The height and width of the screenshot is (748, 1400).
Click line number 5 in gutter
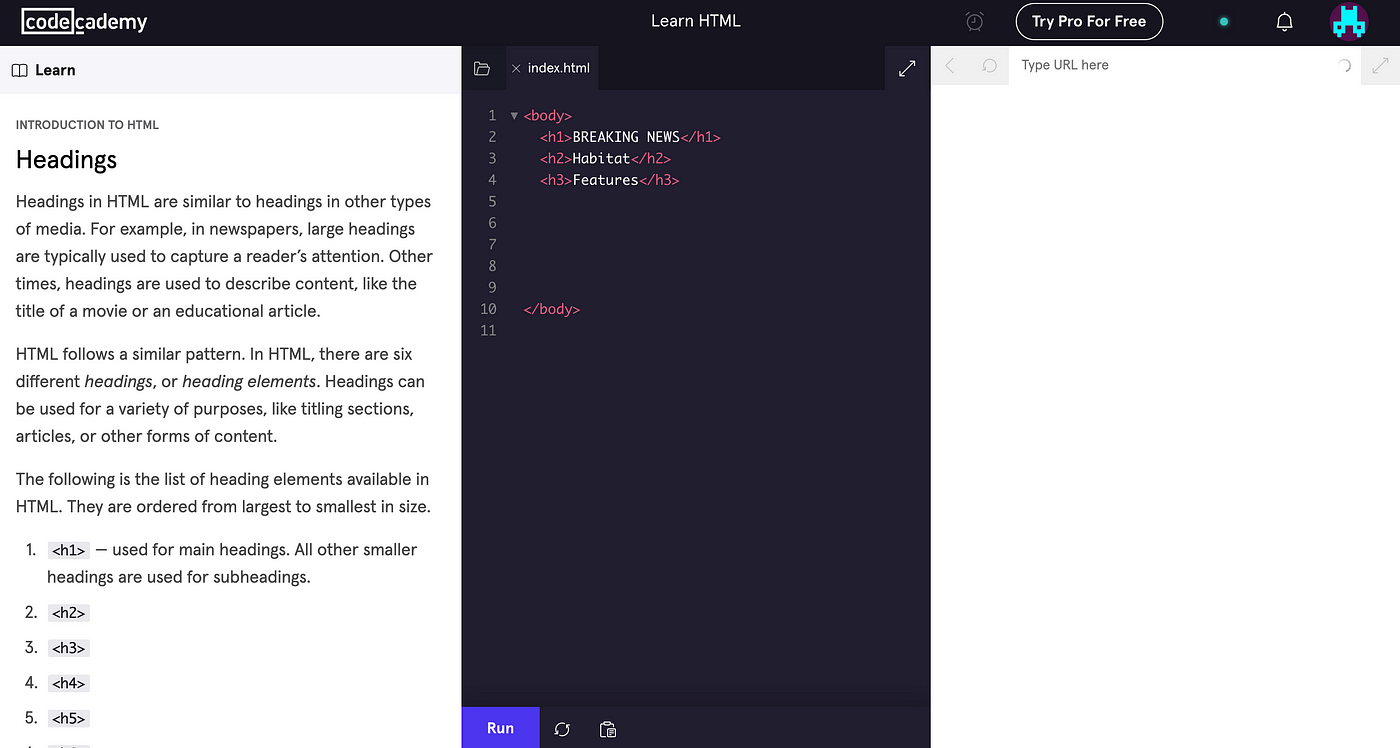tap(492, 201)
